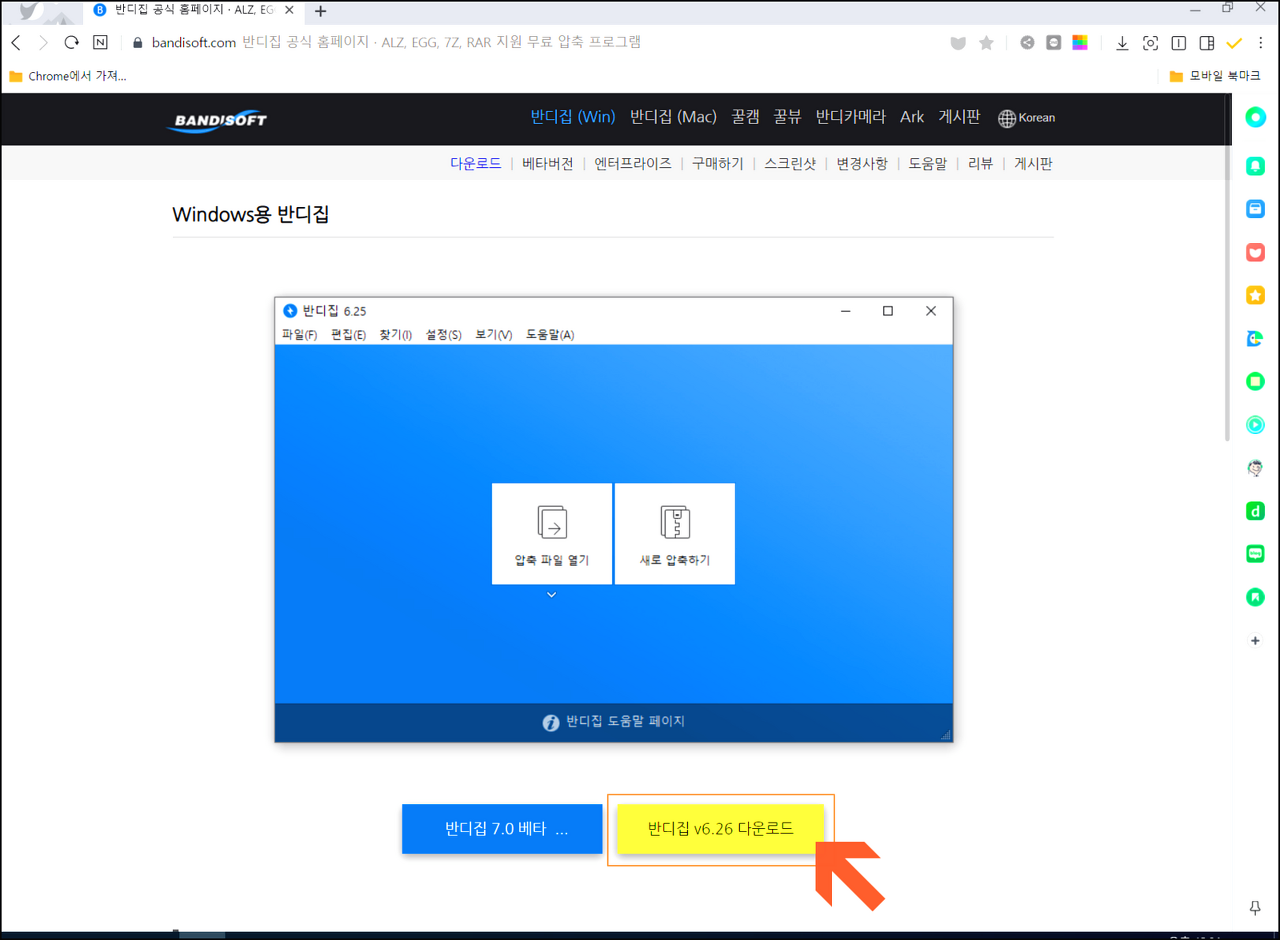Click the padlock site info icon

[x=138, y=43]
